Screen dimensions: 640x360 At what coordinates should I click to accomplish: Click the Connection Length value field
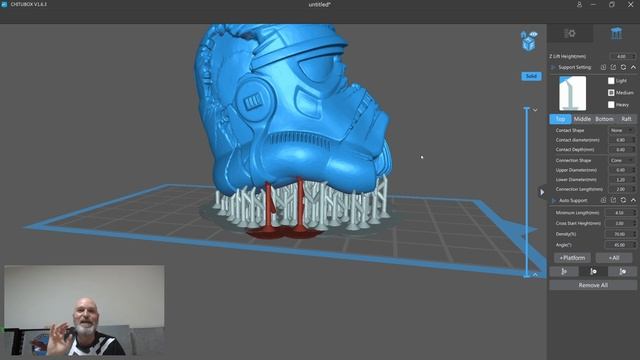point(622,189)
